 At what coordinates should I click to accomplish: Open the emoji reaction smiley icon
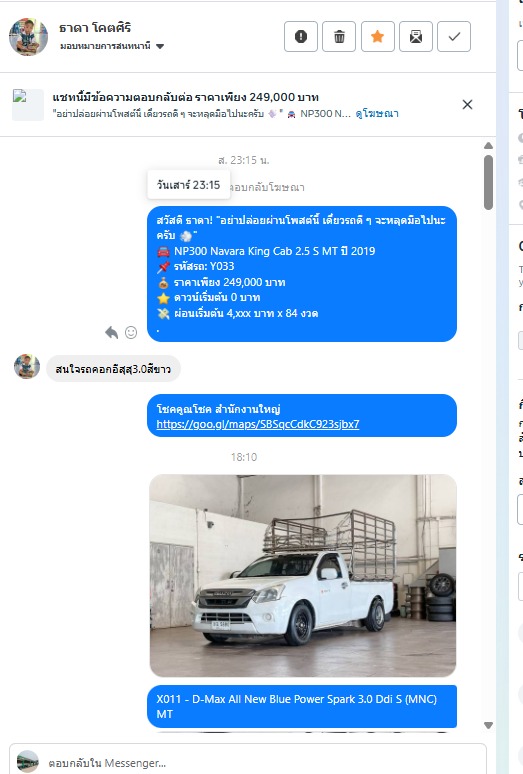tap(131, 333)
